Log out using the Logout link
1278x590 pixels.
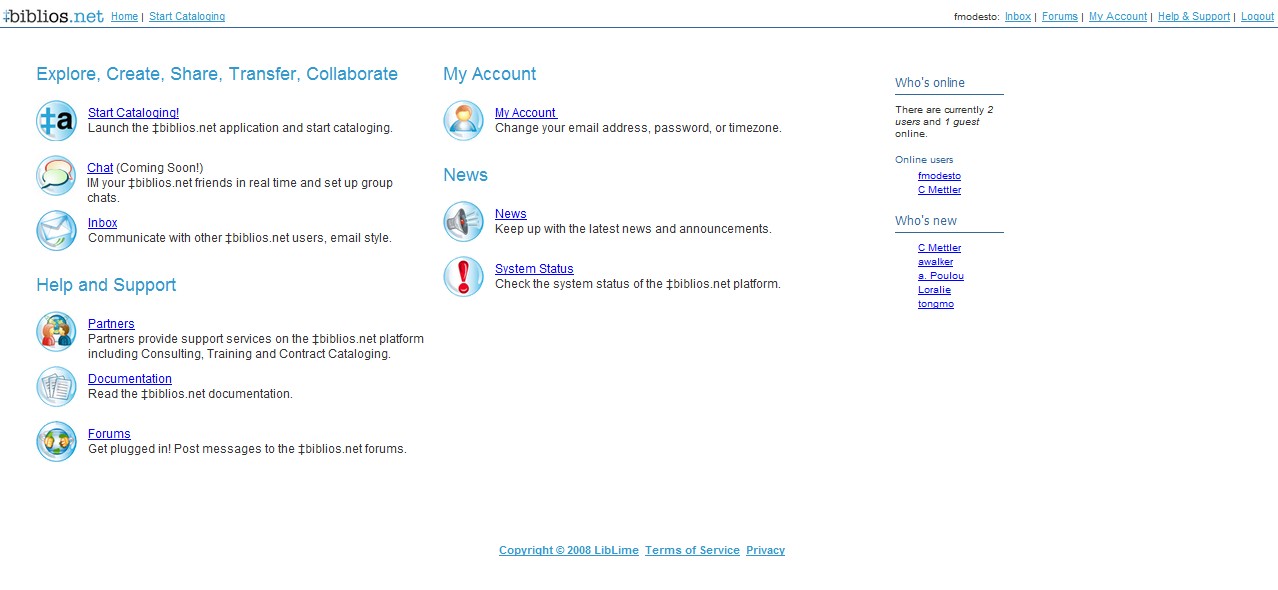pyautogui.click(x=1257, y=17)
